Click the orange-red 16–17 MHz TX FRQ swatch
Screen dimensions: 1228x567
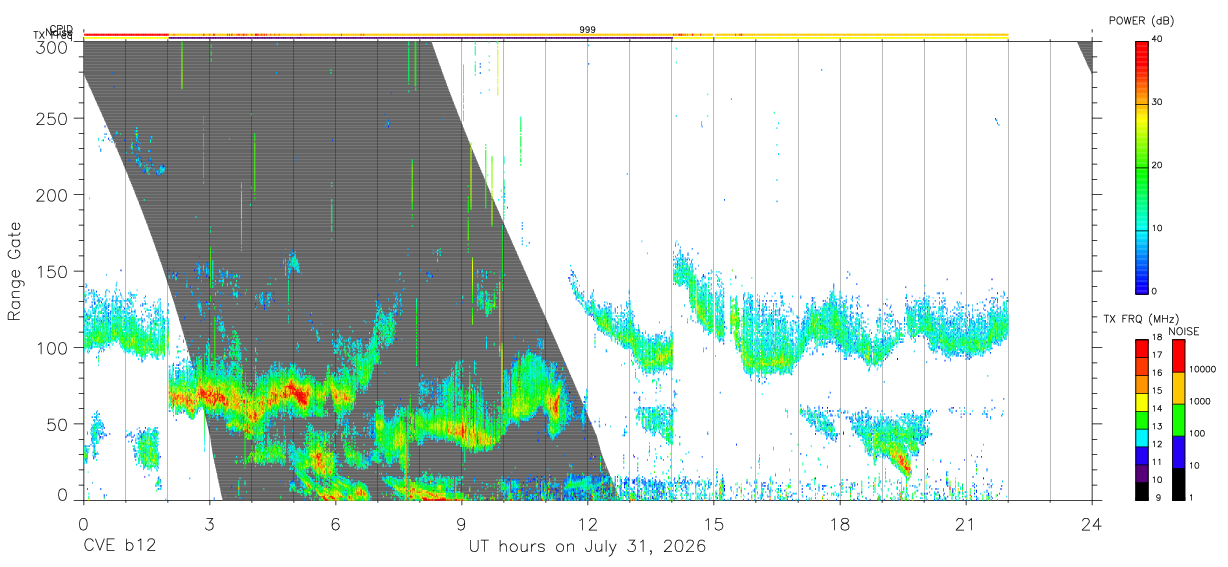click(x=1141, y=367)
